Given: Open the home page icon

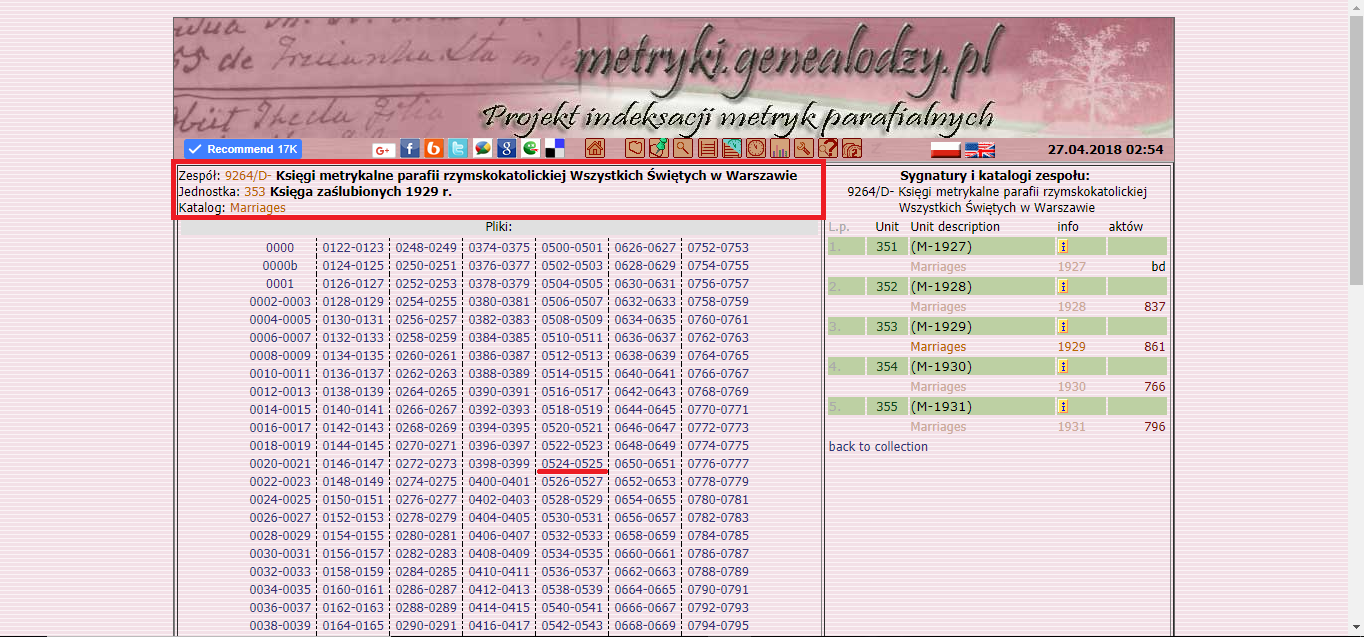Looking at the screenshot, I should coord(595,148).
